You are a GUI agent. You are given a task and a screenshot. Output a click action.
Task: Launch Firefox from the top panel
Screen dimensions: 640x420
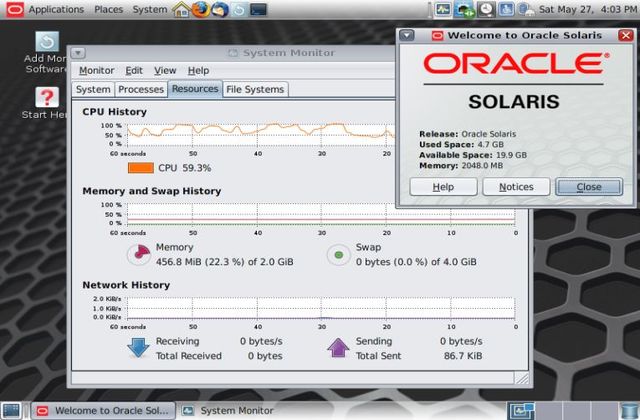[x=200, y=9]
